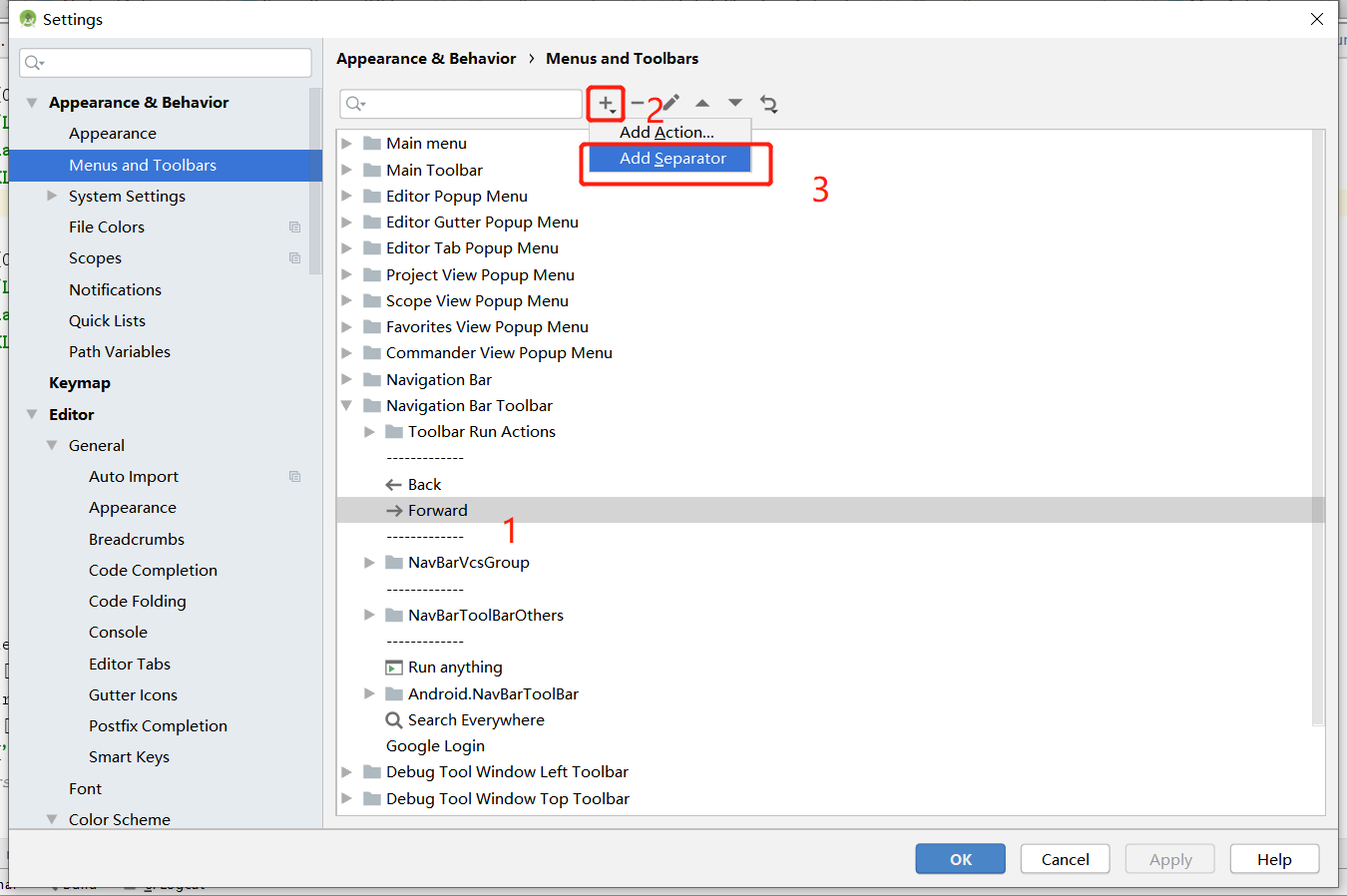The image size is (1347, 896).
Task: Click the Remove (minus) icon
Action: pyautogui.click(x=638, y=104)
